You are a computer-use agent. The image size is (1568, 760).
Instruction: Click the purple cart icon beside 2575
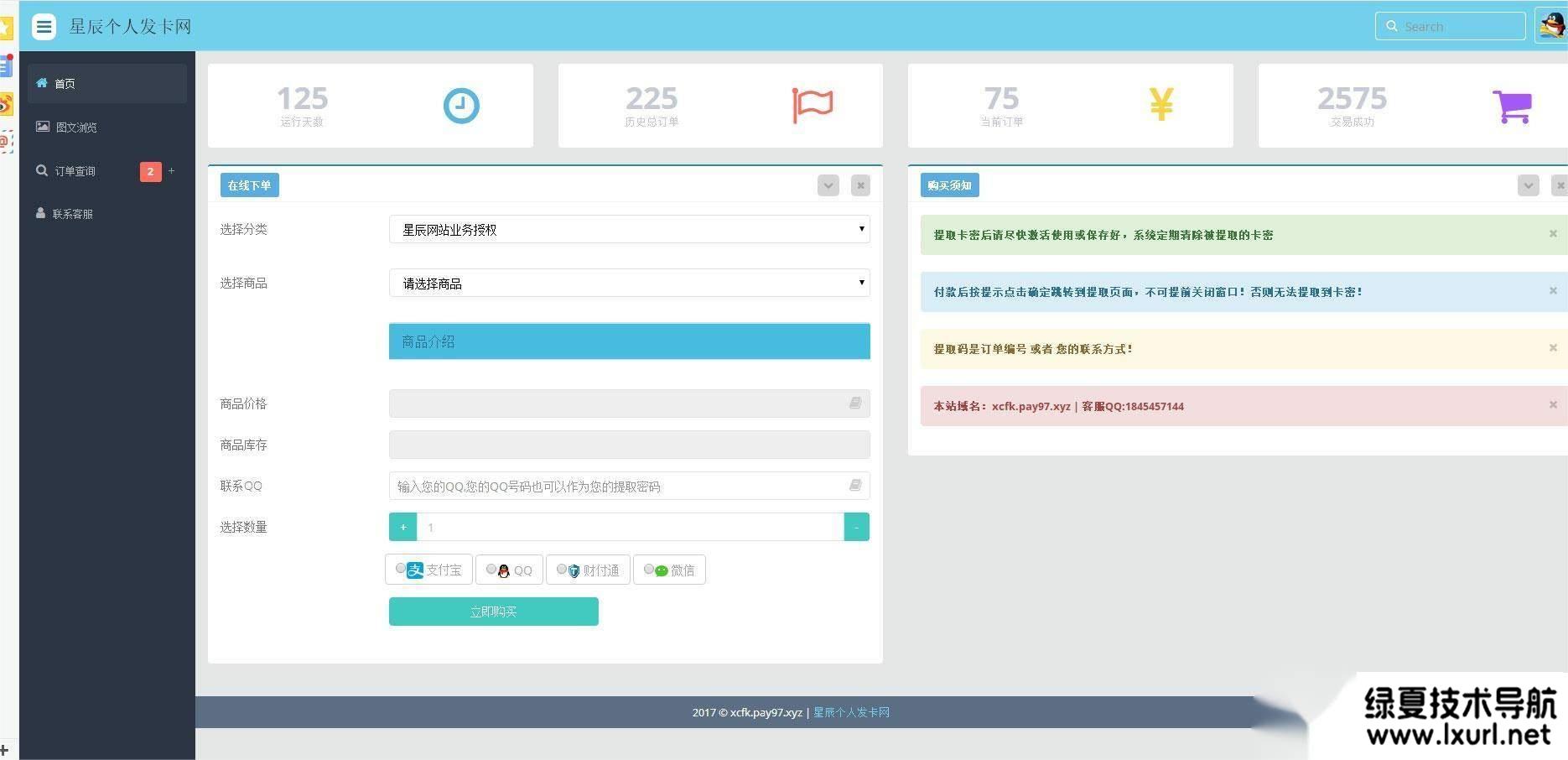(x=1512, y=107)
